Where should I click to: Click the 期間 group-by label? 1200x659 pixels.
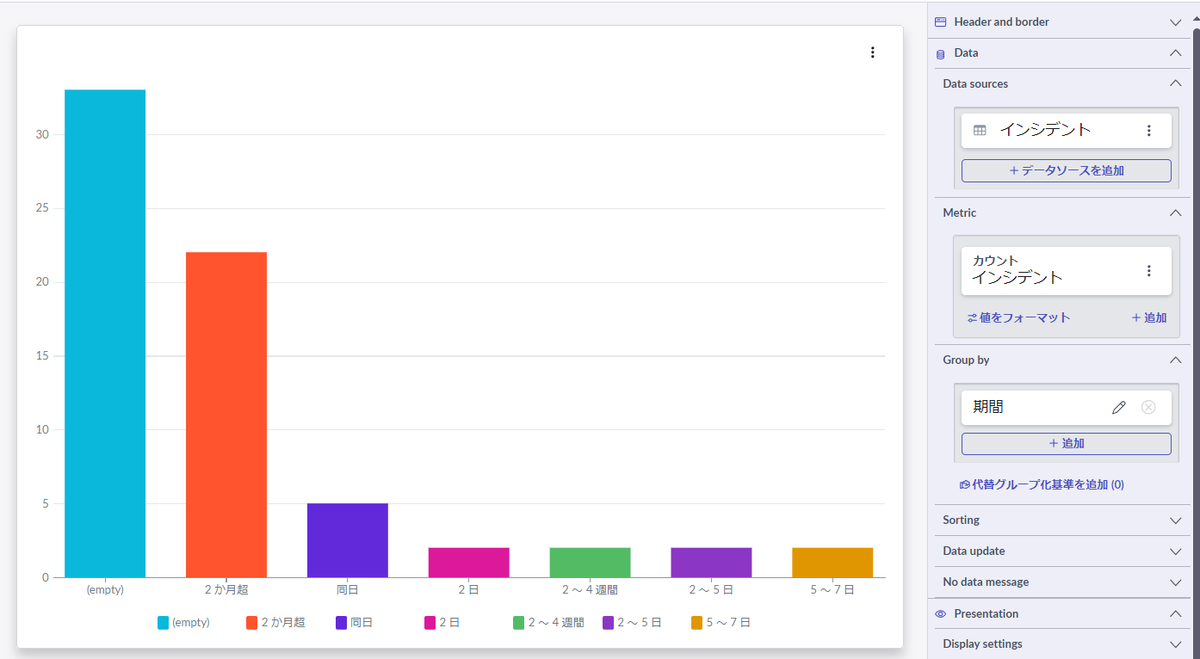988,407
